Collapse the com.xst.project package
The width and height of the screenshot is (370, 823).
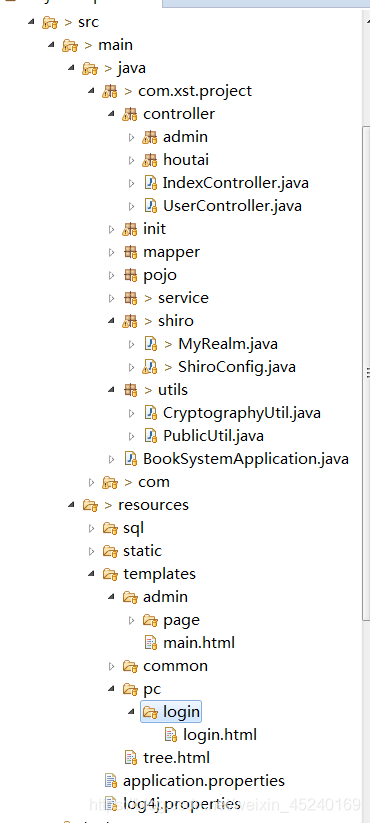(91, 91)
